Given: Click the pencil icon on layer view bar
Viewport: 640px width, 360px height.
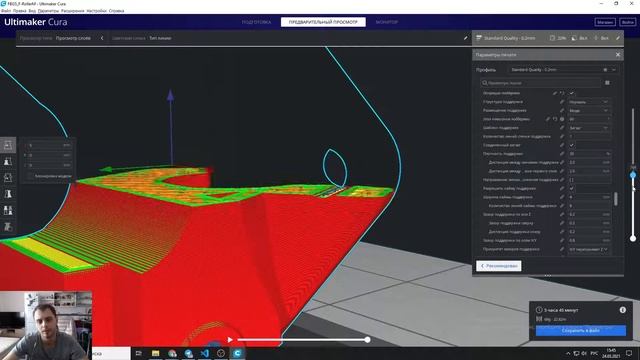Looking at the screenshot, I should click(x=465, y=38).
